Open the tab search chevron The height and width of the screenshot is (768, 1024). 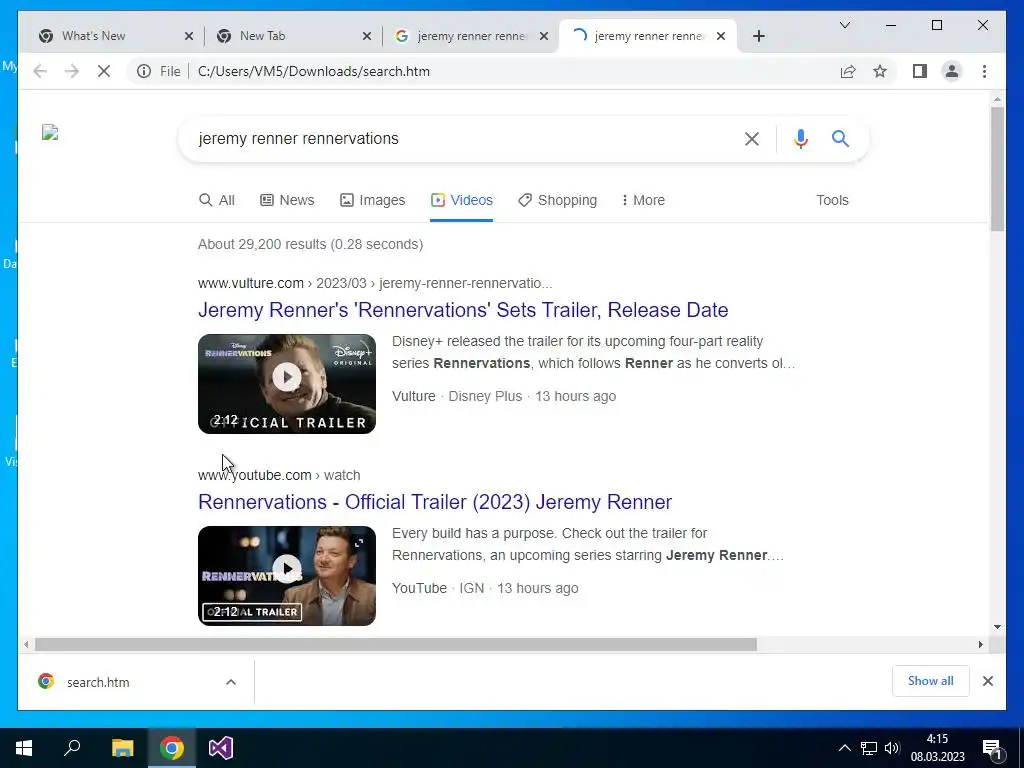tap(844, 25)
